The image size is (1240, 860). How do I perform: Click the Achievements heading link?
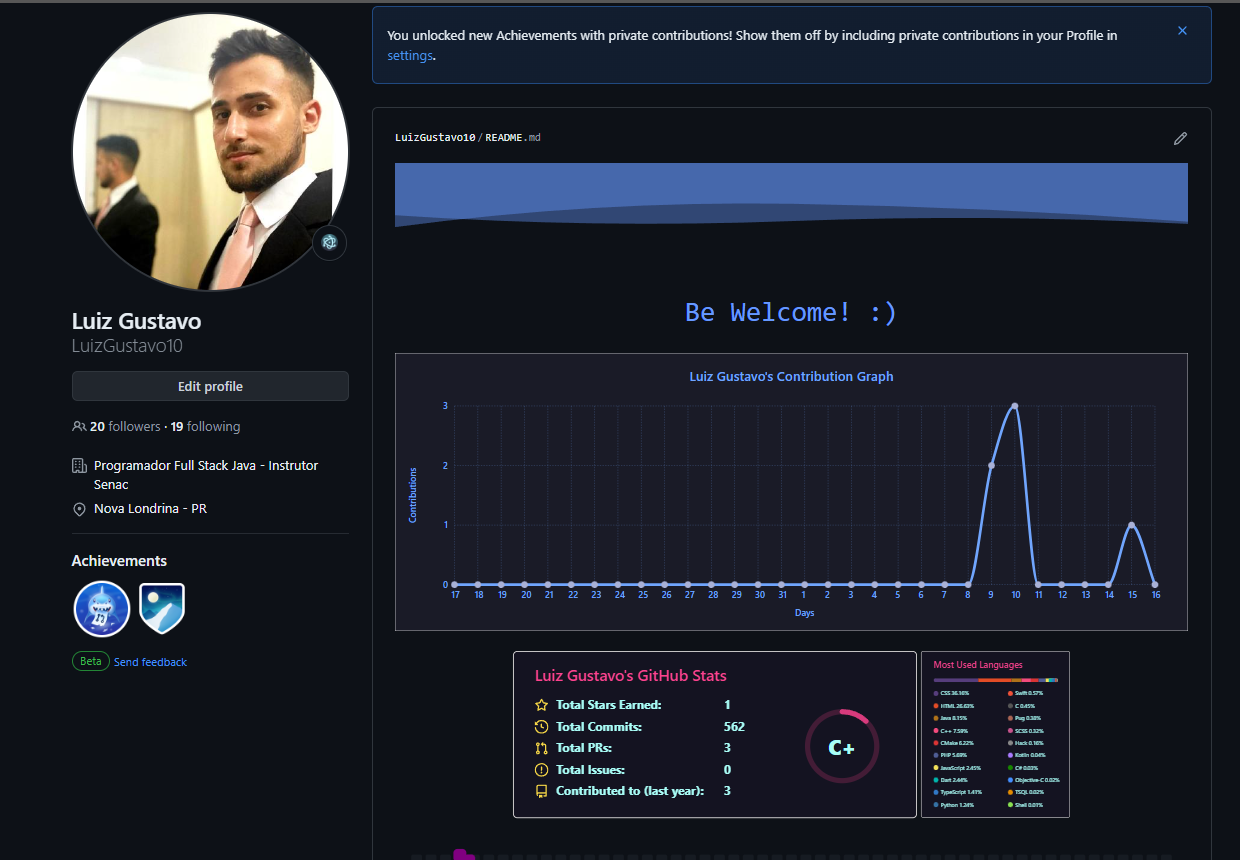click(x=119, y=561)
